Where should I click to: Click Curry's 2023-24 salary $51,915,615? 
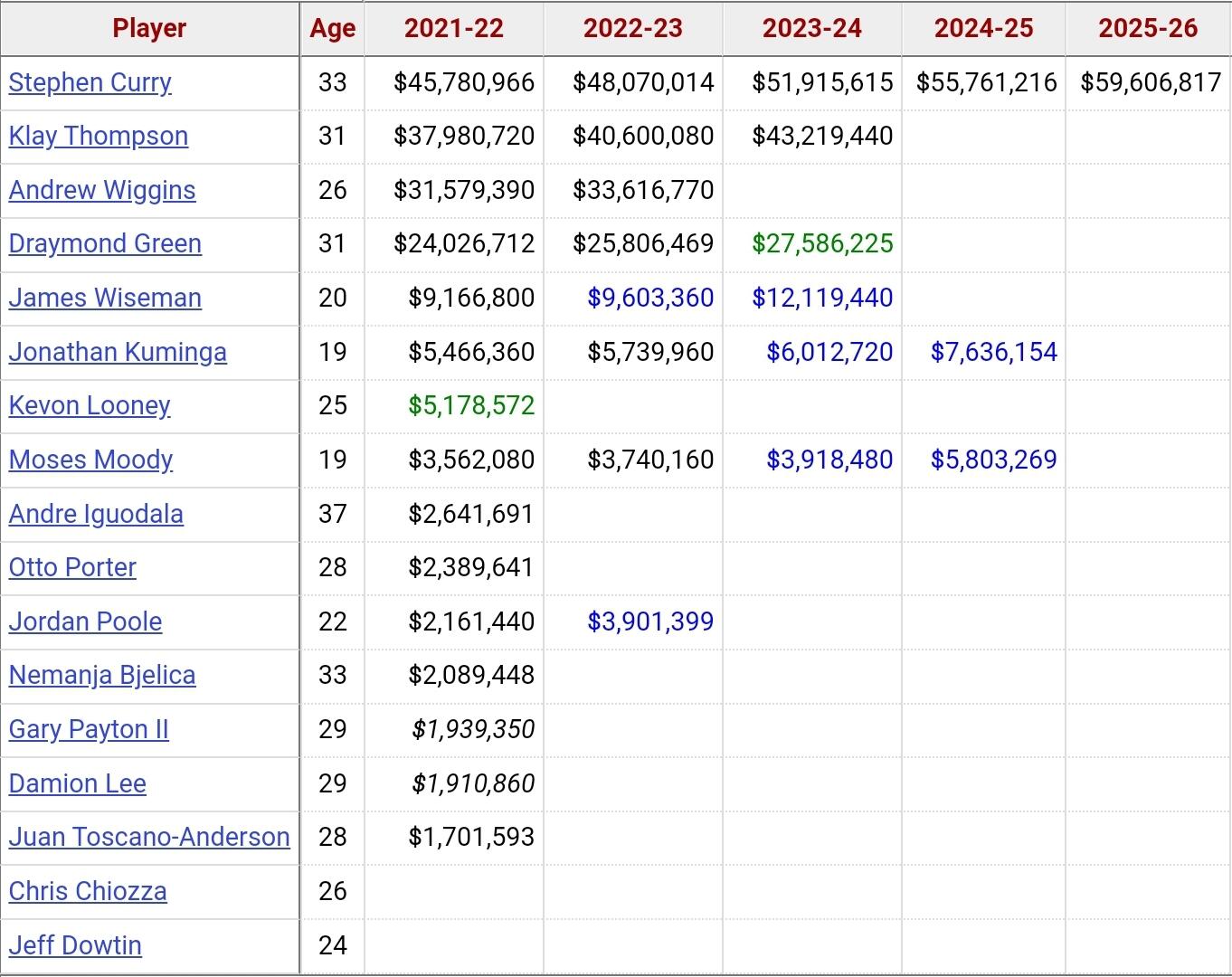tap(822, 82)
